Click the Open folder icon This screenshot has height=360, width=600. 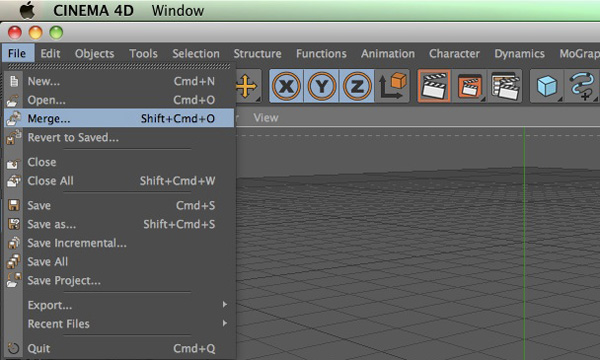(x=13, y=100)
